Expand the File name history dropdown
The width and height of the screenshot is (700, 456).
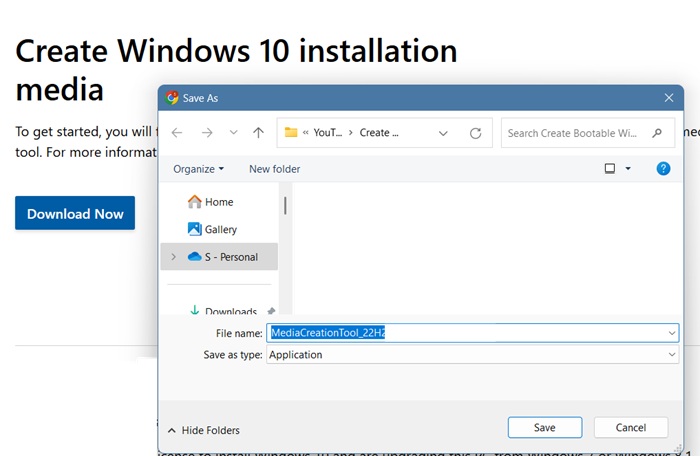pos(672,333)
